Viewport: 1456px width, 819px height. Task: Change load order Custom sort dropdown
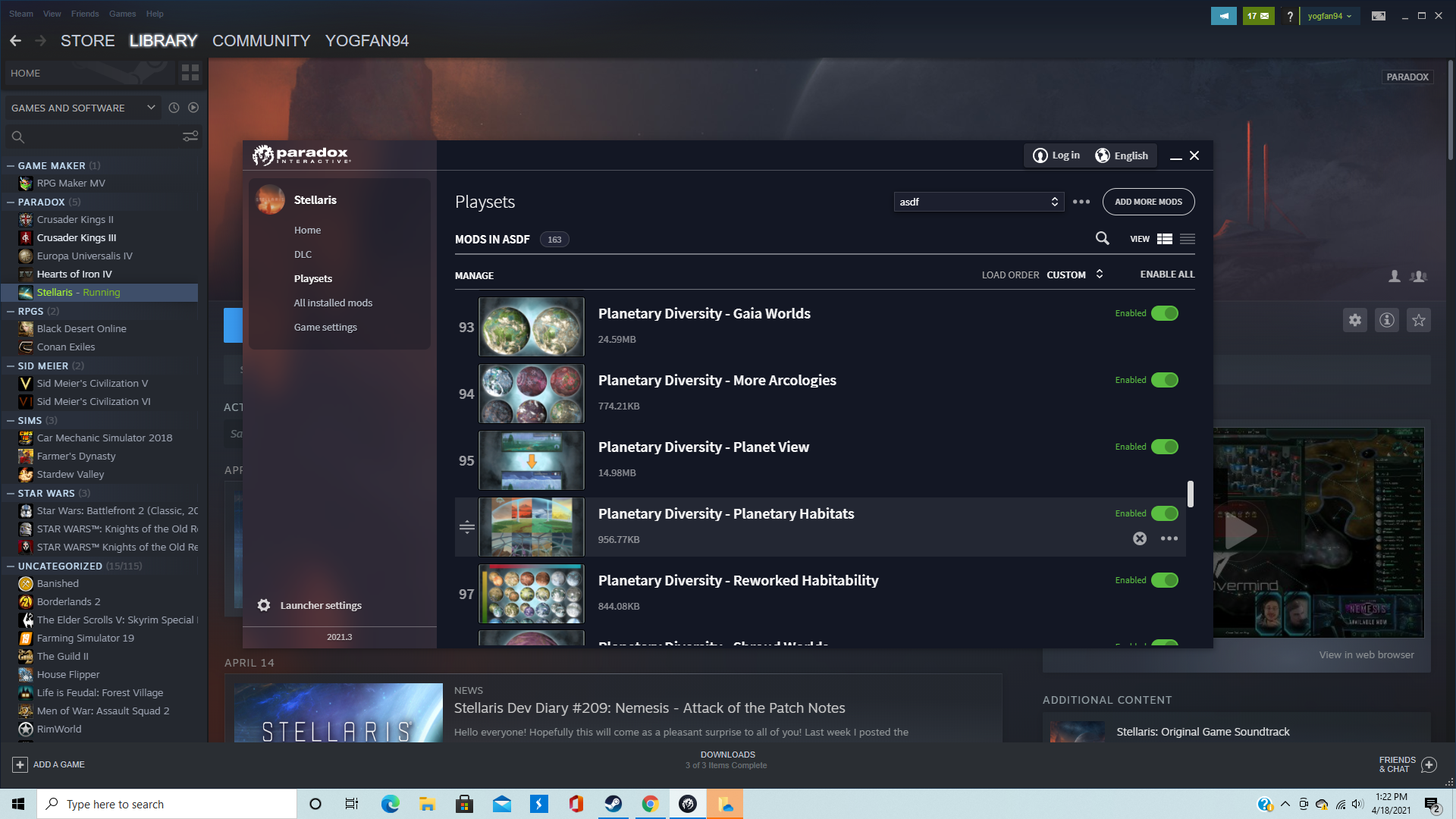tap(1075, 275)
